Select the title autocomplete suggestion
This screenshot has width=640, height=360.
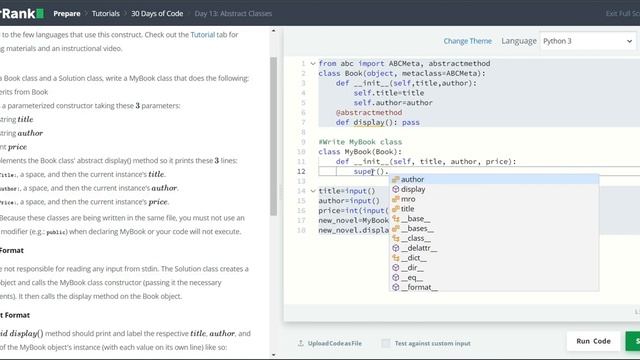(x=494, y=209)
